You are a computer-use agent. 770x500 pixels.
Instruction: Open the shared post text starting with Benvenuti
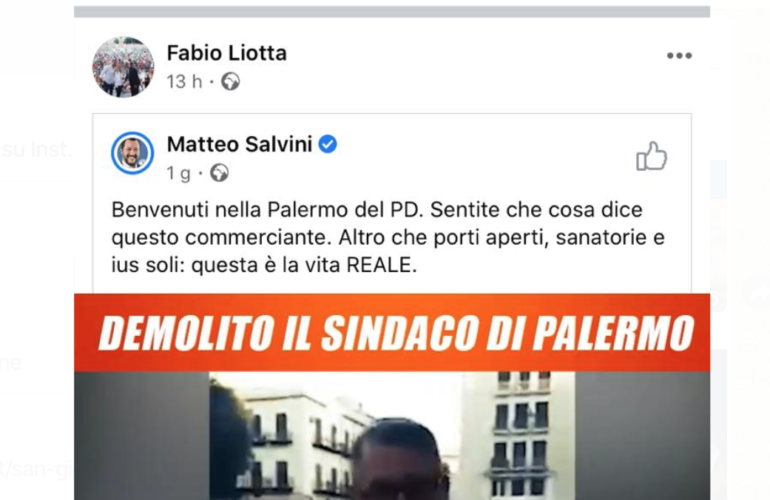pyautogui.click(x=388, y=237)
